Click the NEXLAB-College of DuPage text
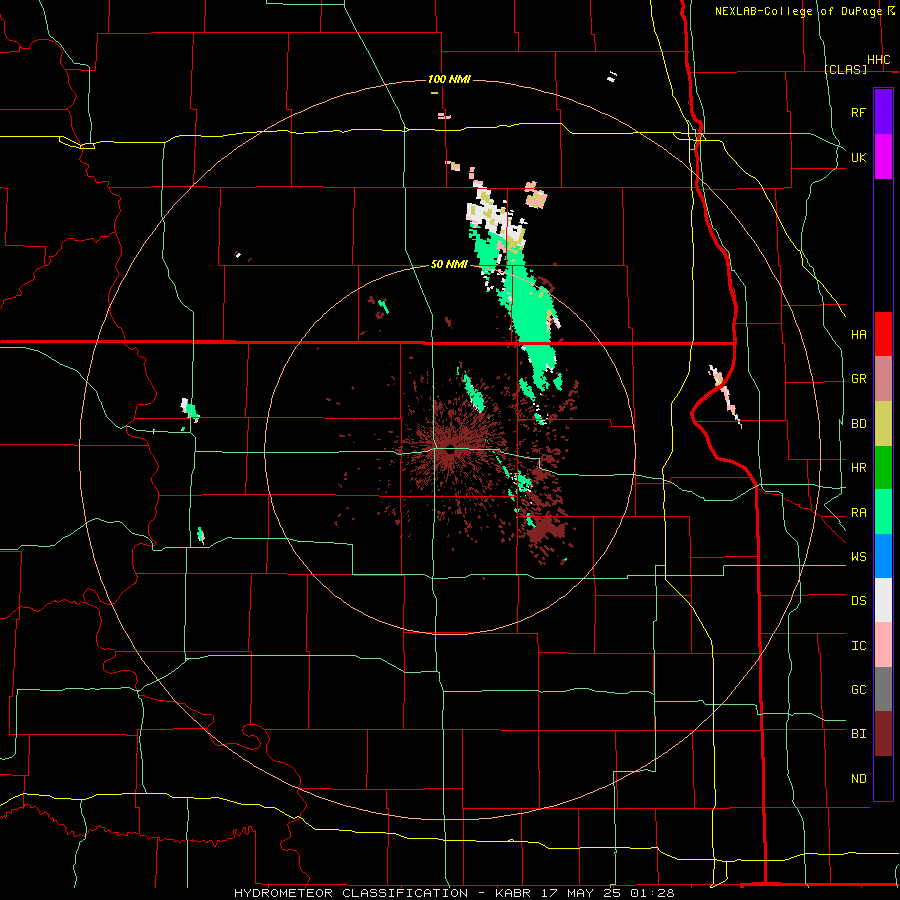Viewport: 900px width, 900px height. click(x=798, y=11)
